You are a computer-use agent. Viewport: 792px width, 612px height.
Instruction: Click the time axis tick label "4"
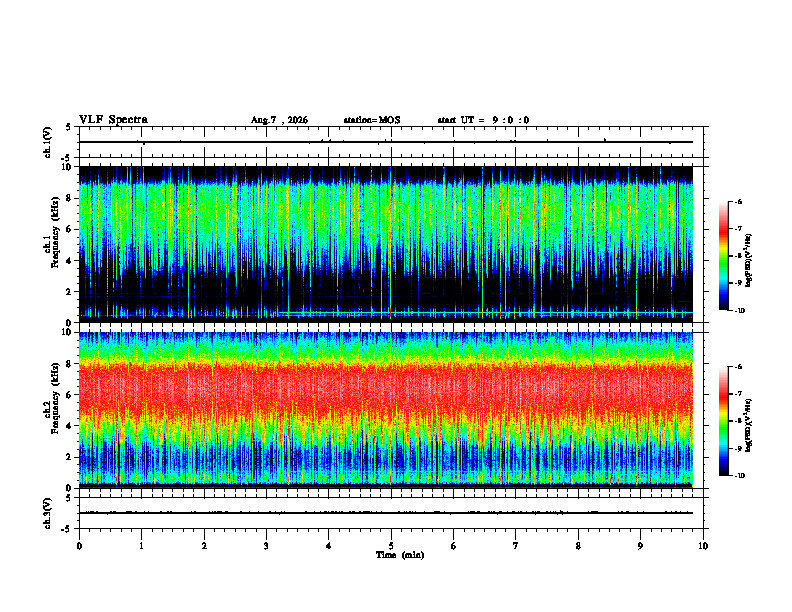[329, 546]
